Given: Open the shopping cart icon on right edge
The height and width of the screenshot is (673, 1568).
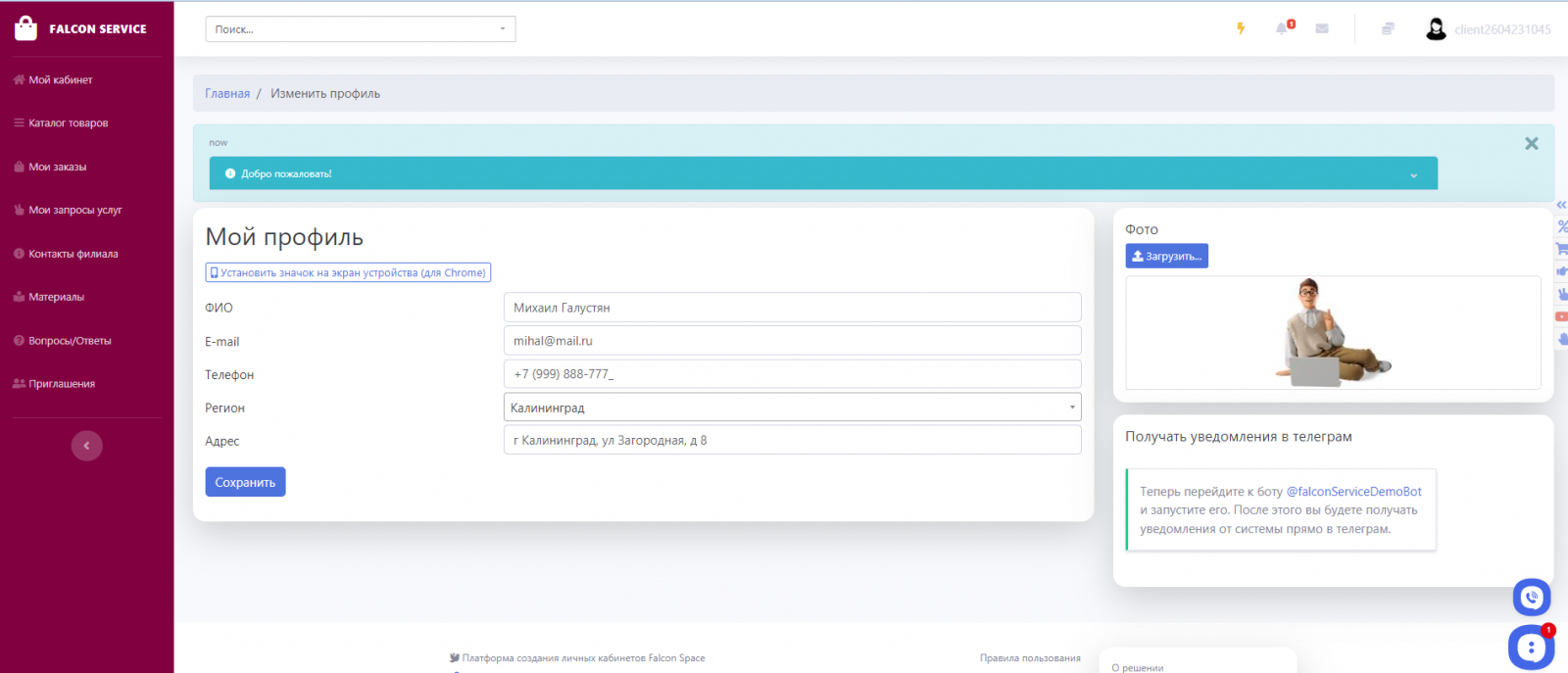Looking at the screenshot, I should [1562, 249].
